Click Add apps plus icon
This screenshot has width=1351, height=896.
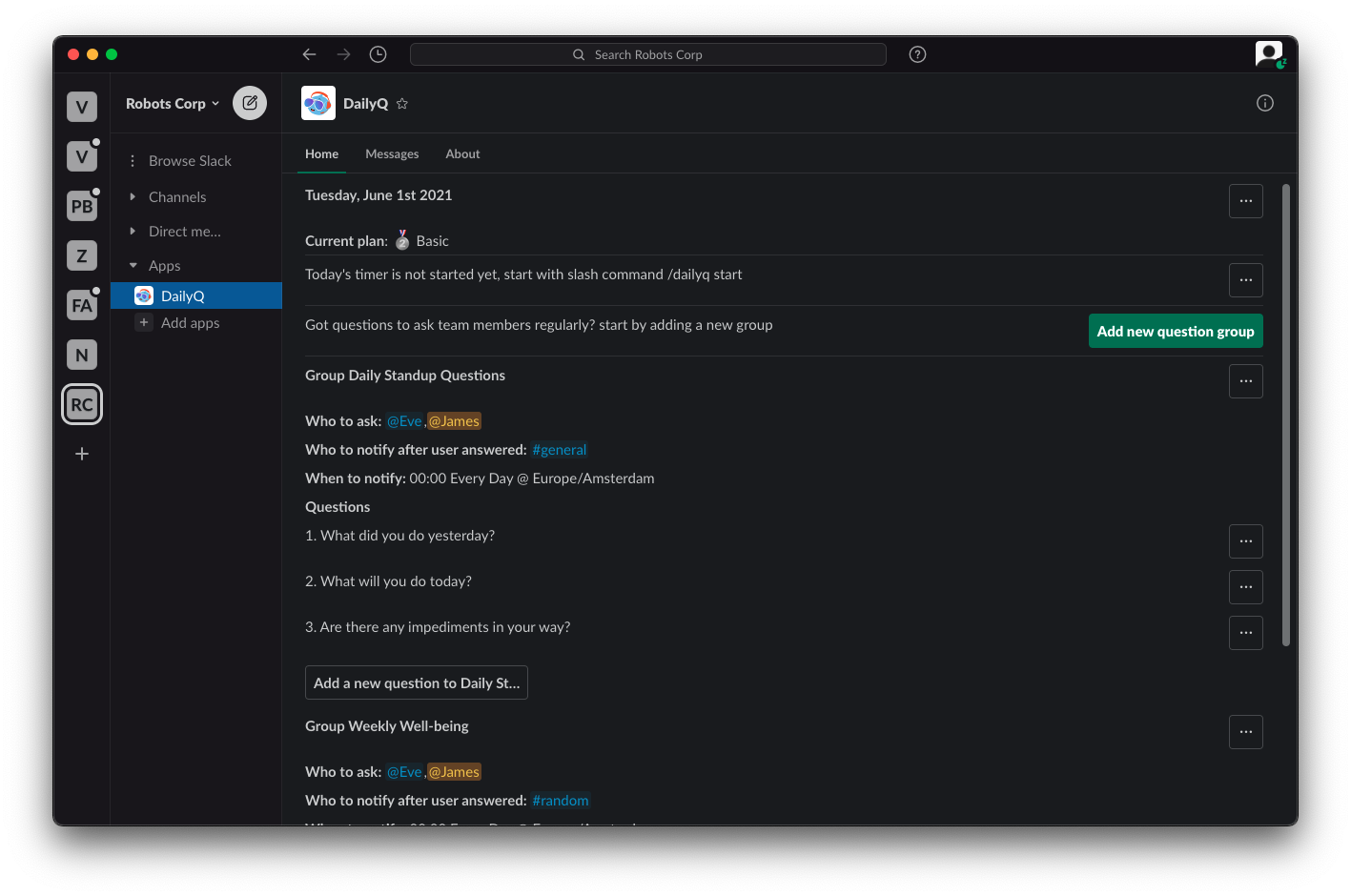point(144,322)
